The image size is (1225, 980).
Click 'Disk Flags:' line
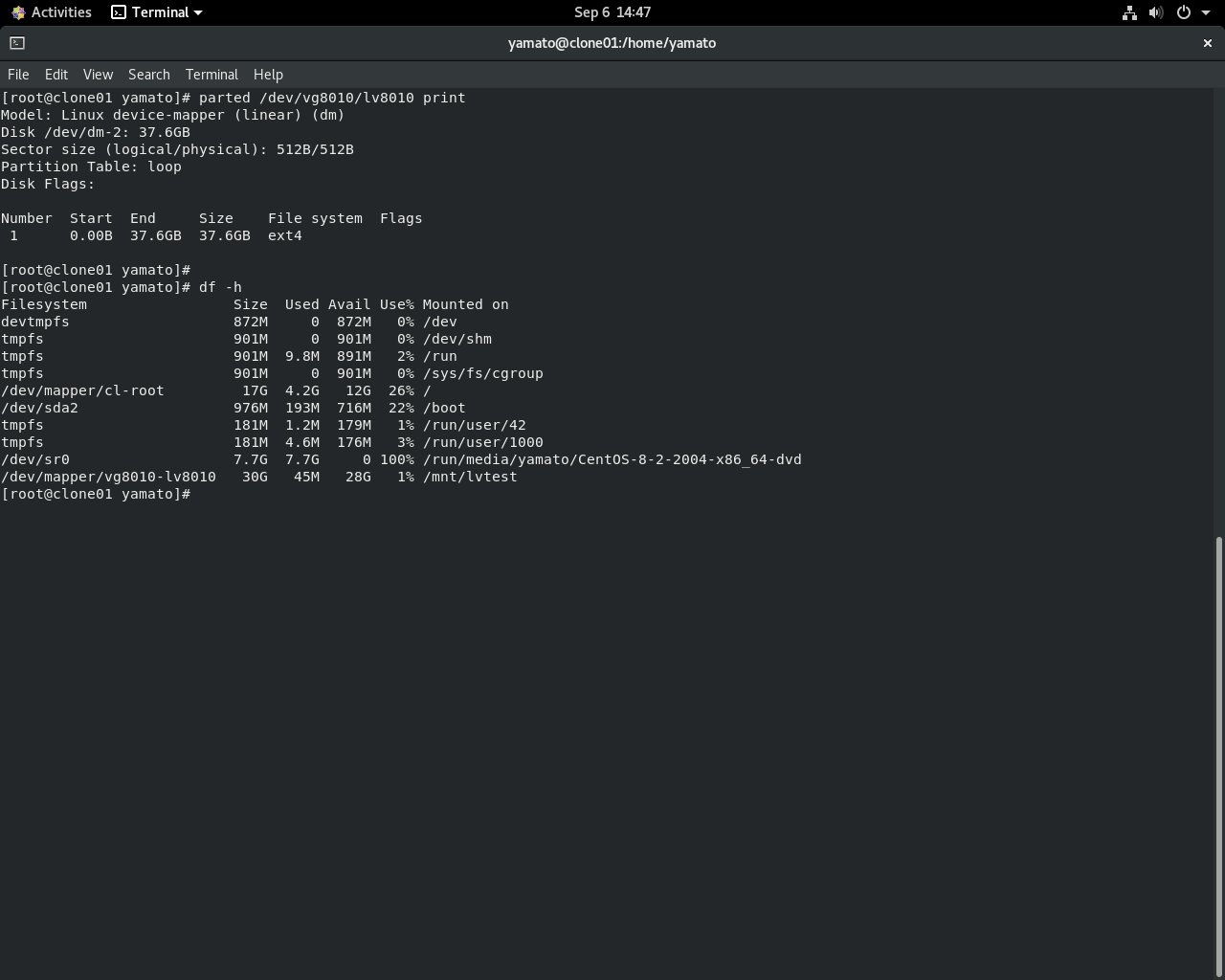48,184
